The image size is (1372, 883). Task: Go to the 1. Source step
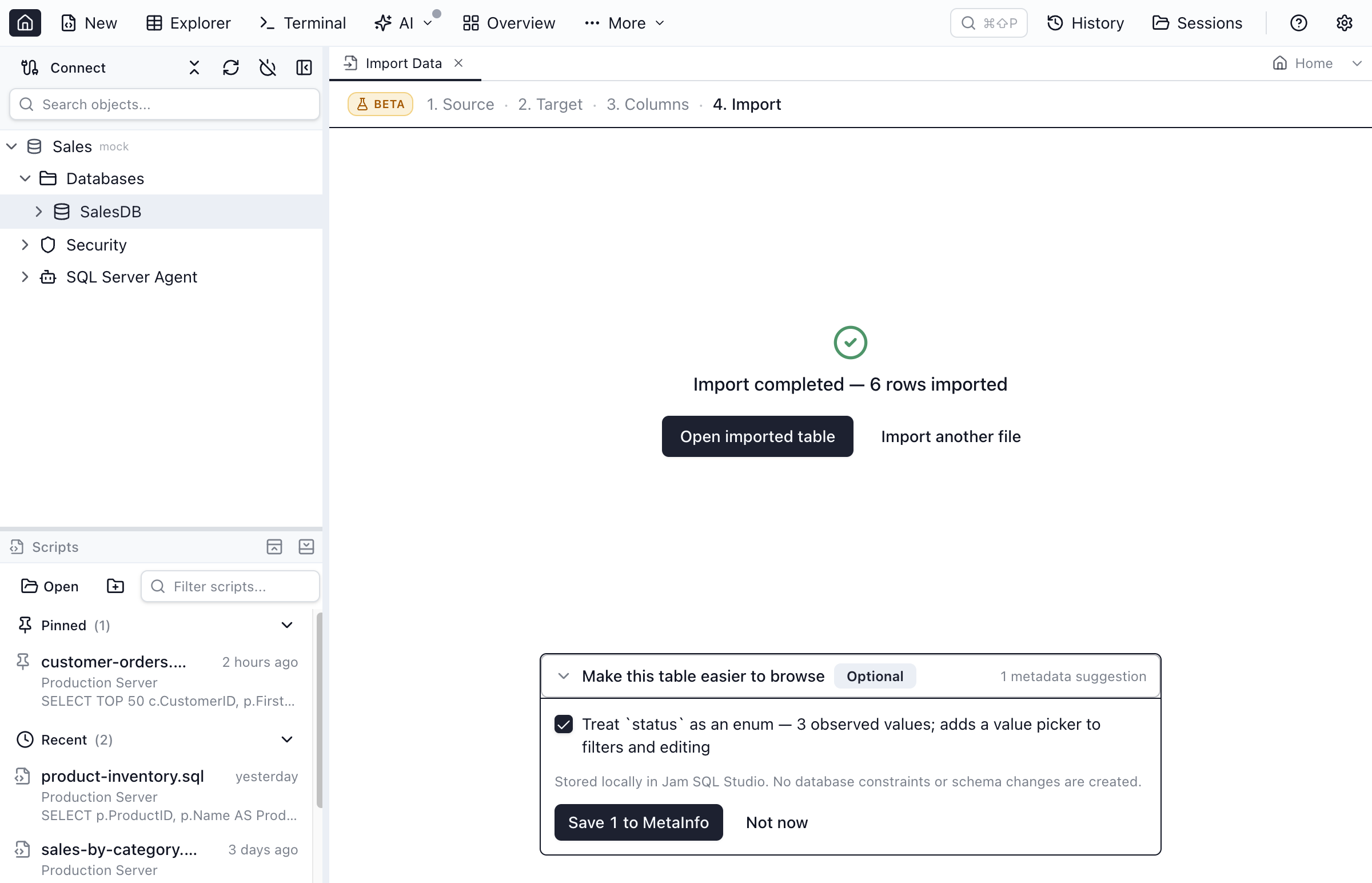click(x=460, y=104)
